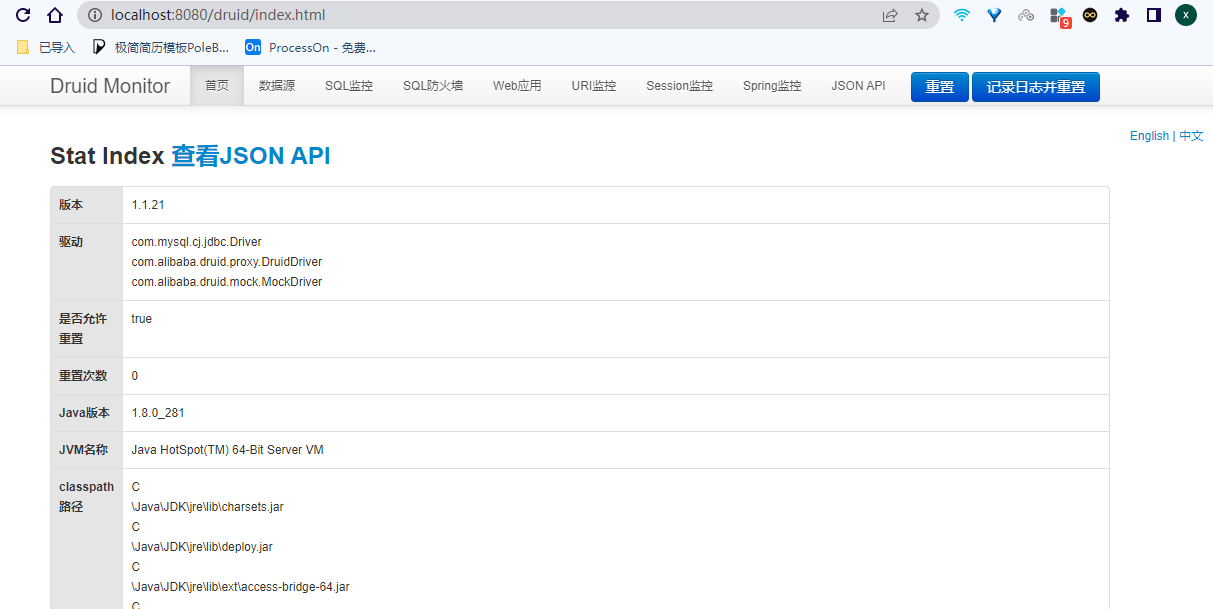1213x609 pixels.
Task: Open the extension with red 9 badge
Action: (1059, 16)
